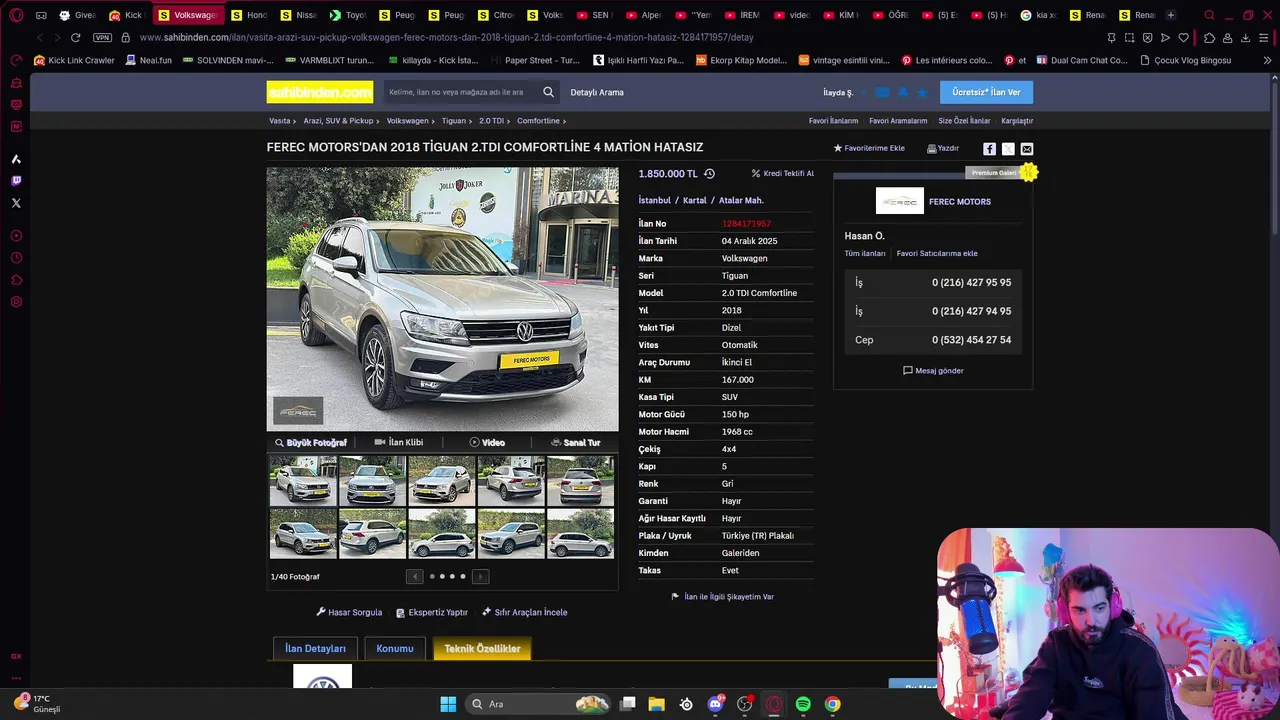Open Comfortline breadcrumb

(538, 121)
